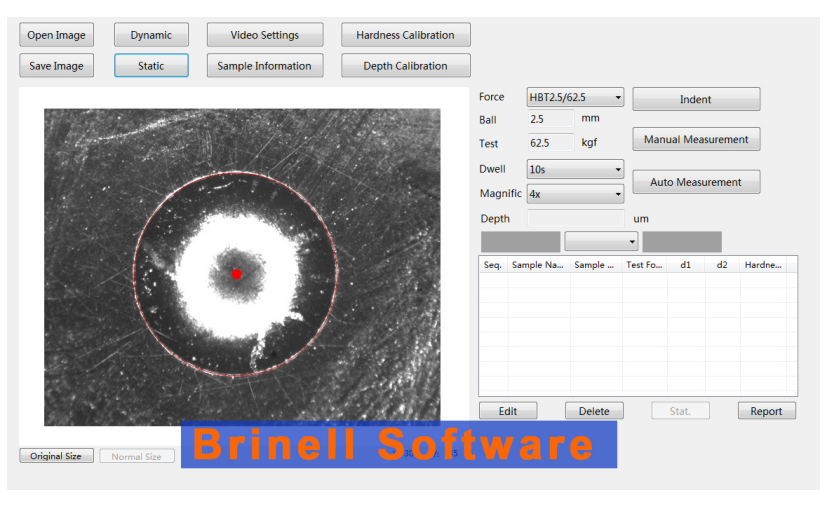Click the red center point on the indentation

(237, 274)
